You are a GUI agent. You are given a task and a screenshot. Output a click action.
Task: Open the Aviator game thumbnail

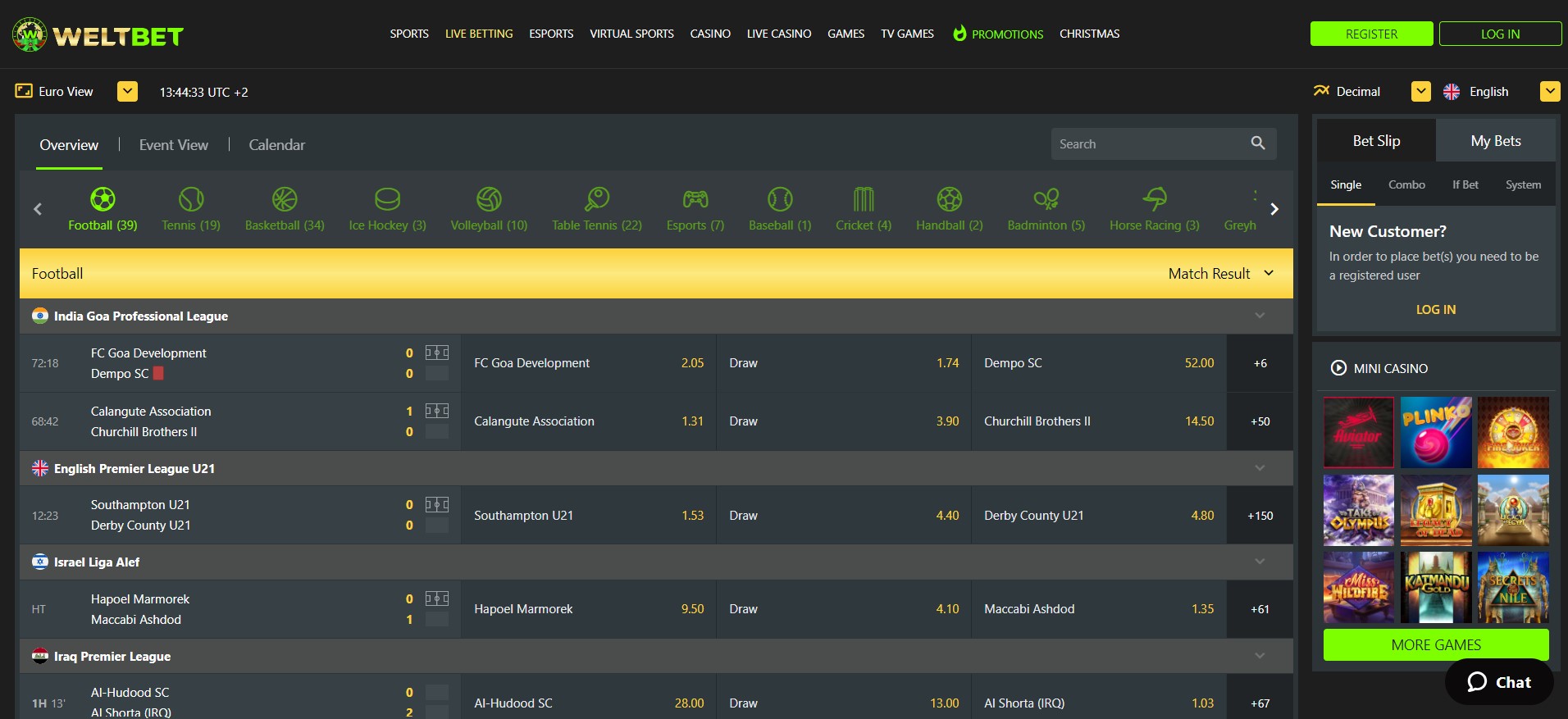1358,432
